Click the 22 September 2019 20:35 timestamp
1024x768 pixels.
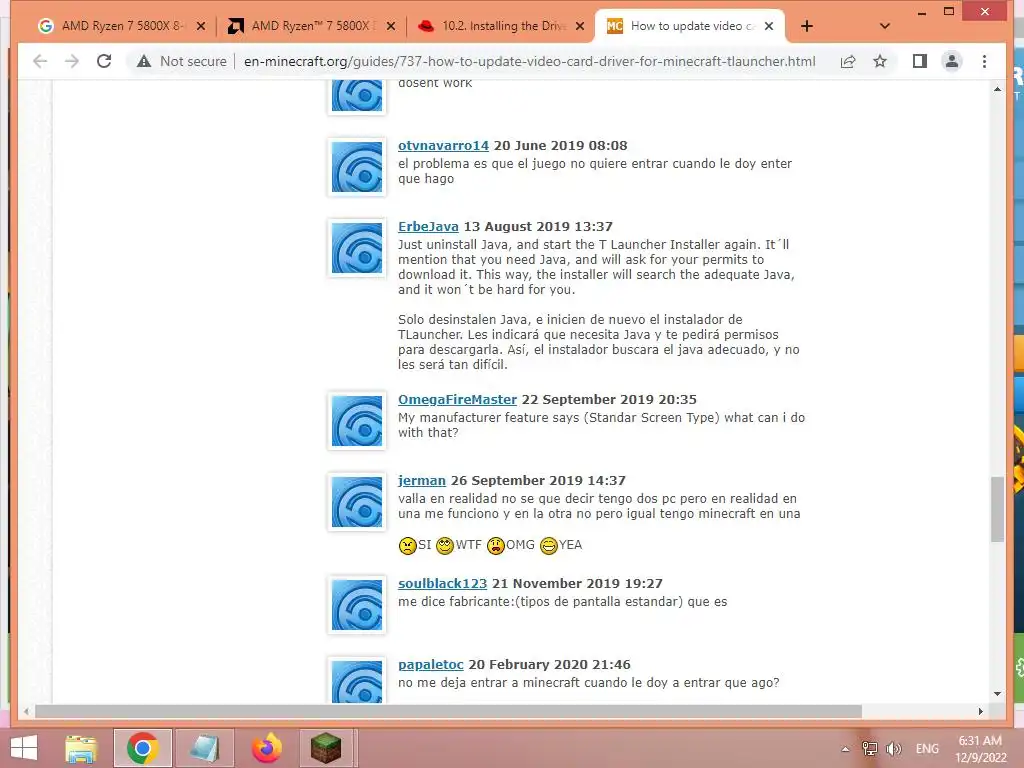pos(609,400)
